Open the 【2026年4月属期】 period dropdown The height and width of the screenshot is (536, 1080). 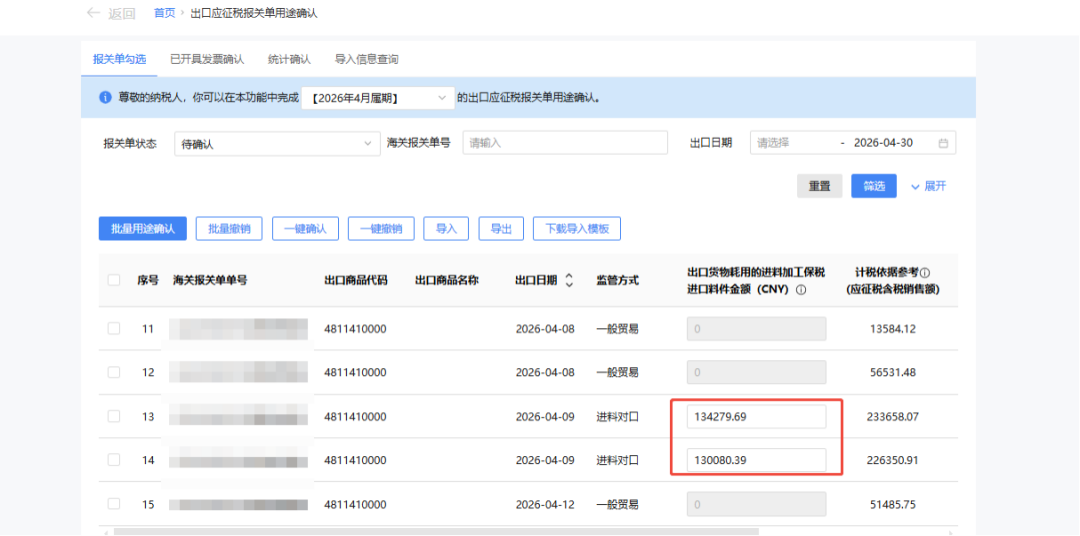[x=378, y=99]
